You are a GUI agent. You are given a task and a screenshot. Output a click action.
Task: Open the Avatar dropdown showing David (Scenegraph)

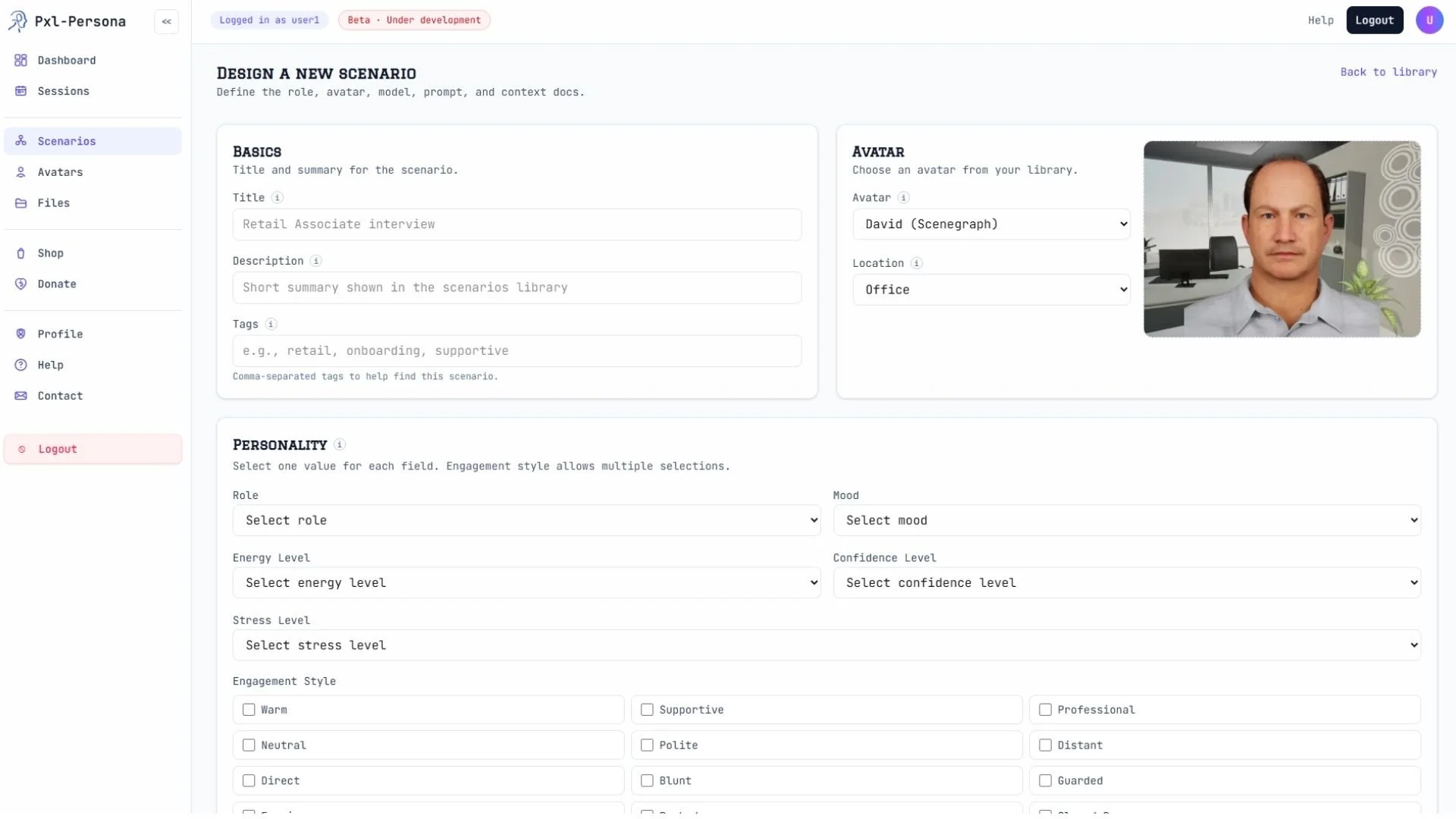point(990,224)
